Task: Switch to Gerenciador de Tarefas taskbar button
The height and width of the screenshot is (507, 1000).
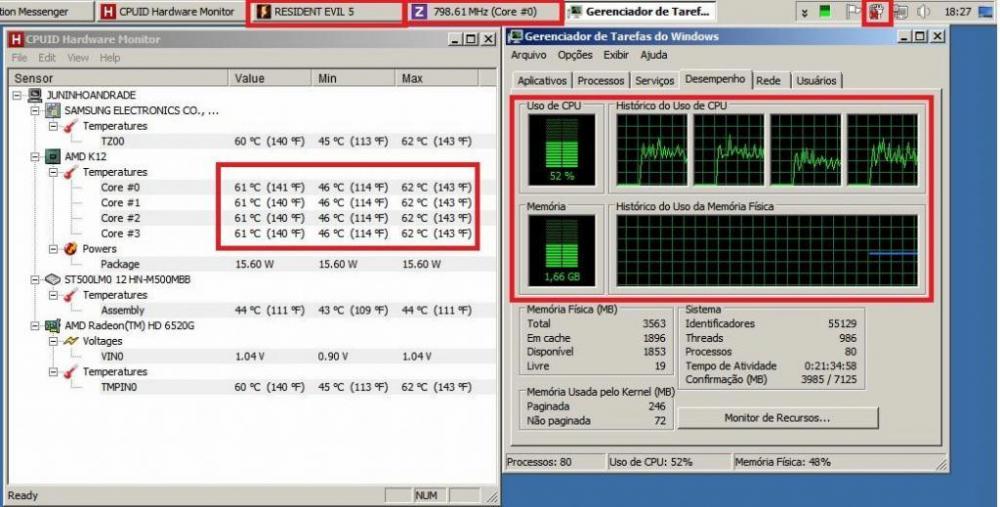Action: click(x=639, y=11)
